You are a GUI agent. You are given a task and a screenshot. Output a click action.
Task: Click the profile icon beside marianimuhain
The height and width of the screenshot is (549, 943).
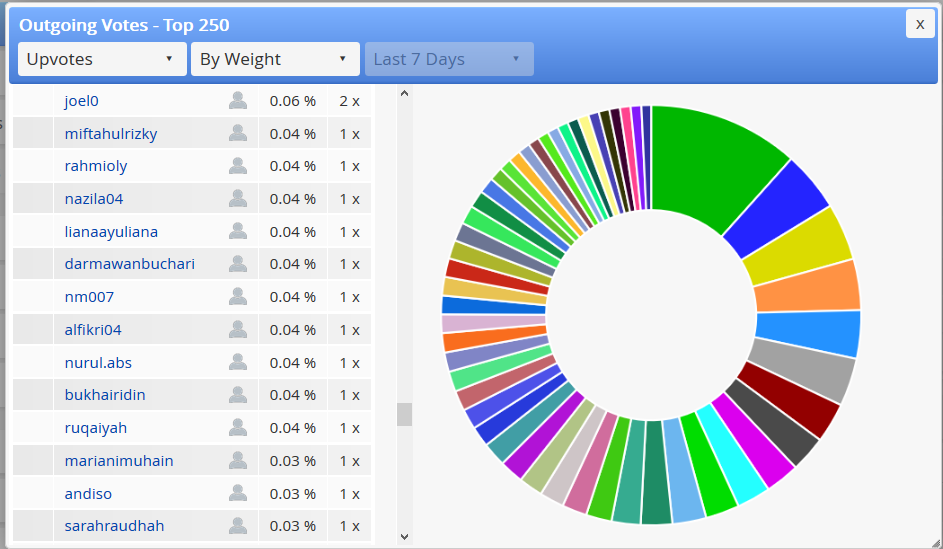coord(238,461)
